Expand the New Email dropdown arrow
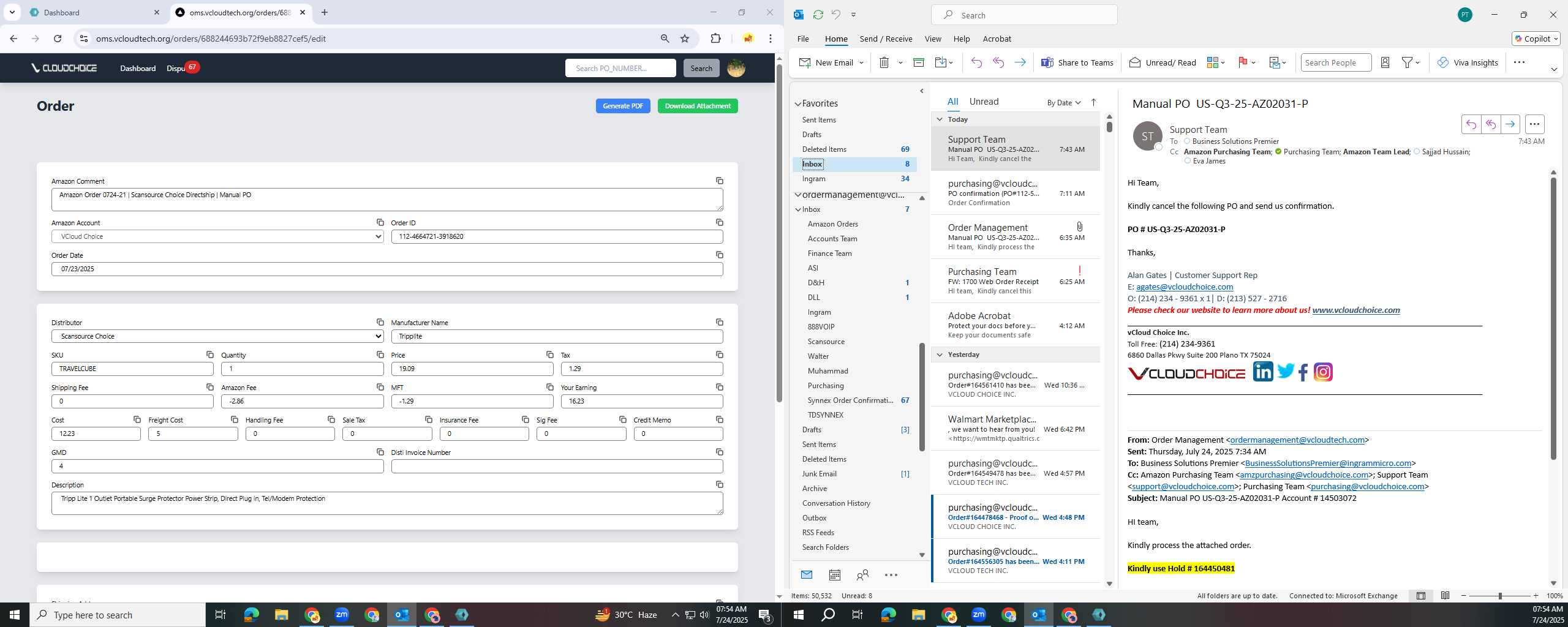The width and height of the screenshot is (1568, 627). pos(861,62)
